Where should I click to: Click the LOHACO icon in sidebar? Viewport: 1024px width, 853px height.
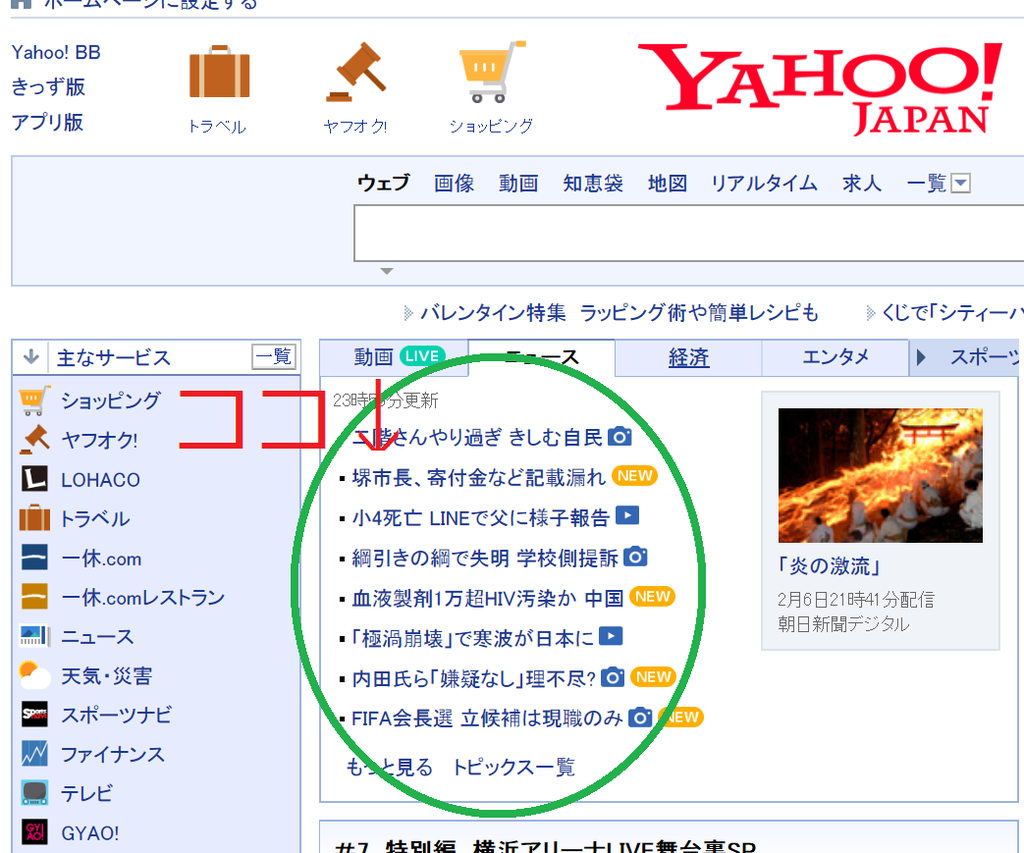coord(35,479)
